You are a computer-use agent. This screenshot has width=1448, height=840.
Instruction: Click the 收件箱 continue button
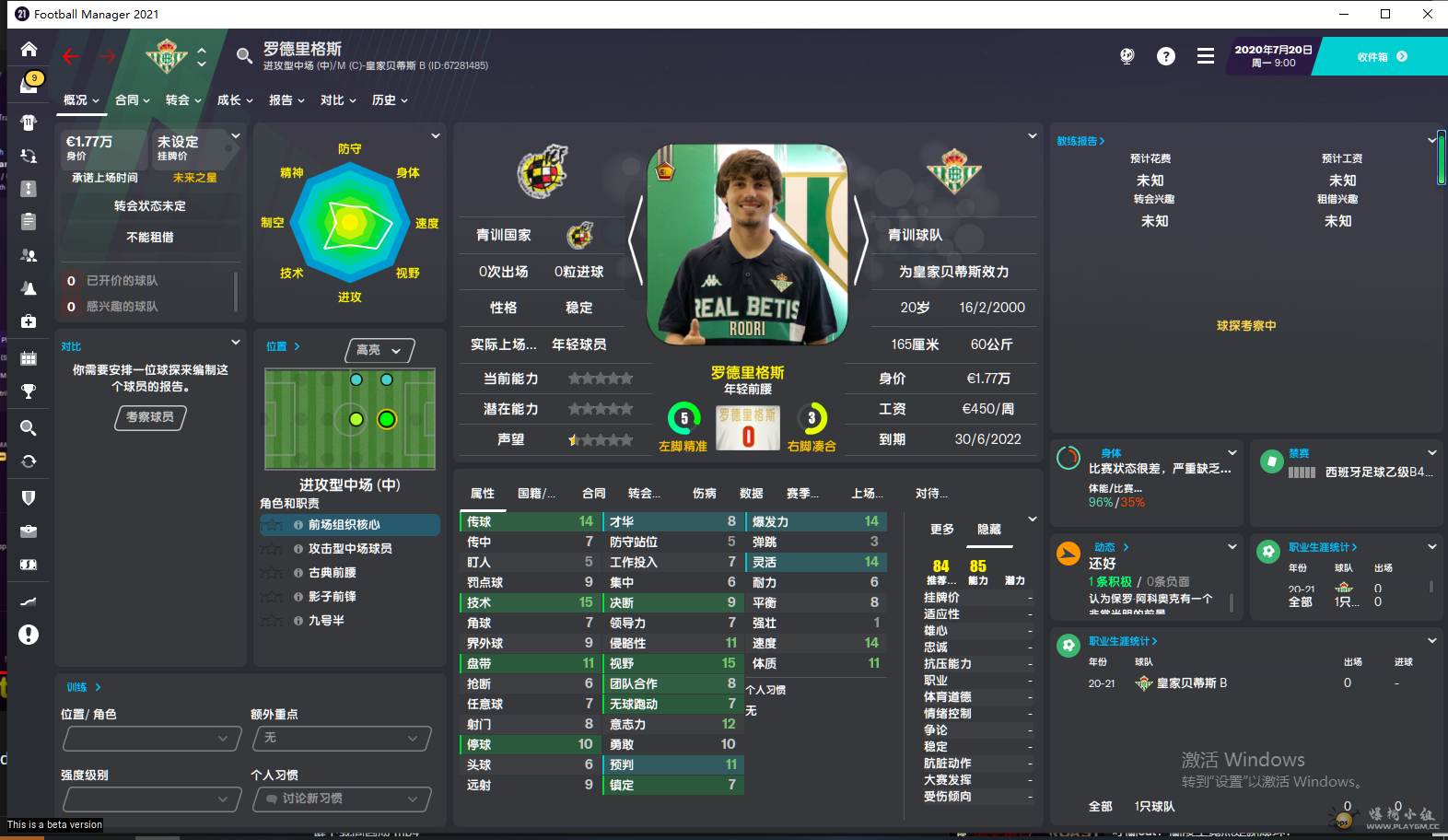pyautogui.click(x=1382, y=56)
